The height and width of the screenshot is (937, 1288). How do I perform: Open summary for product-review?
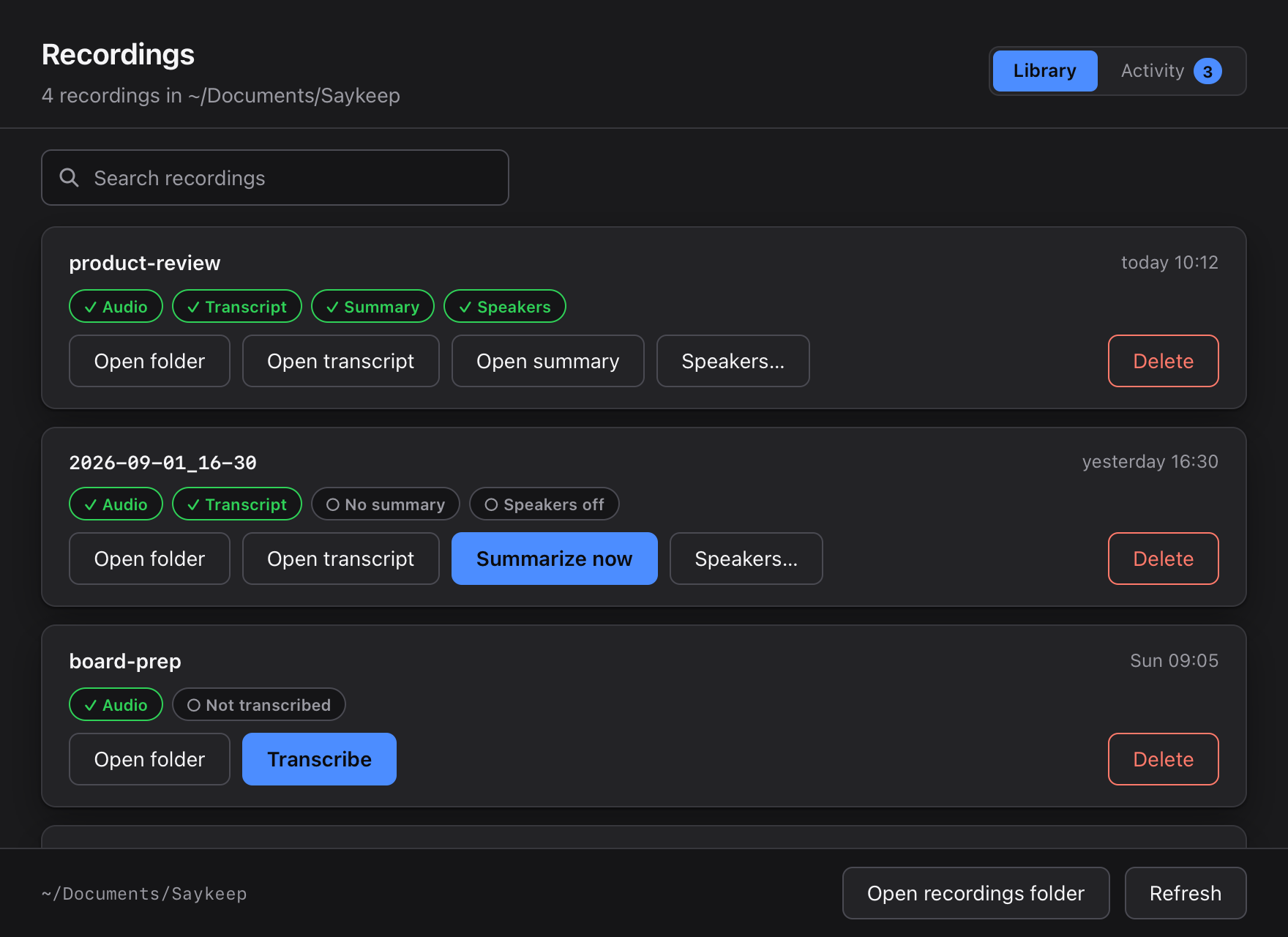point(547,361)
